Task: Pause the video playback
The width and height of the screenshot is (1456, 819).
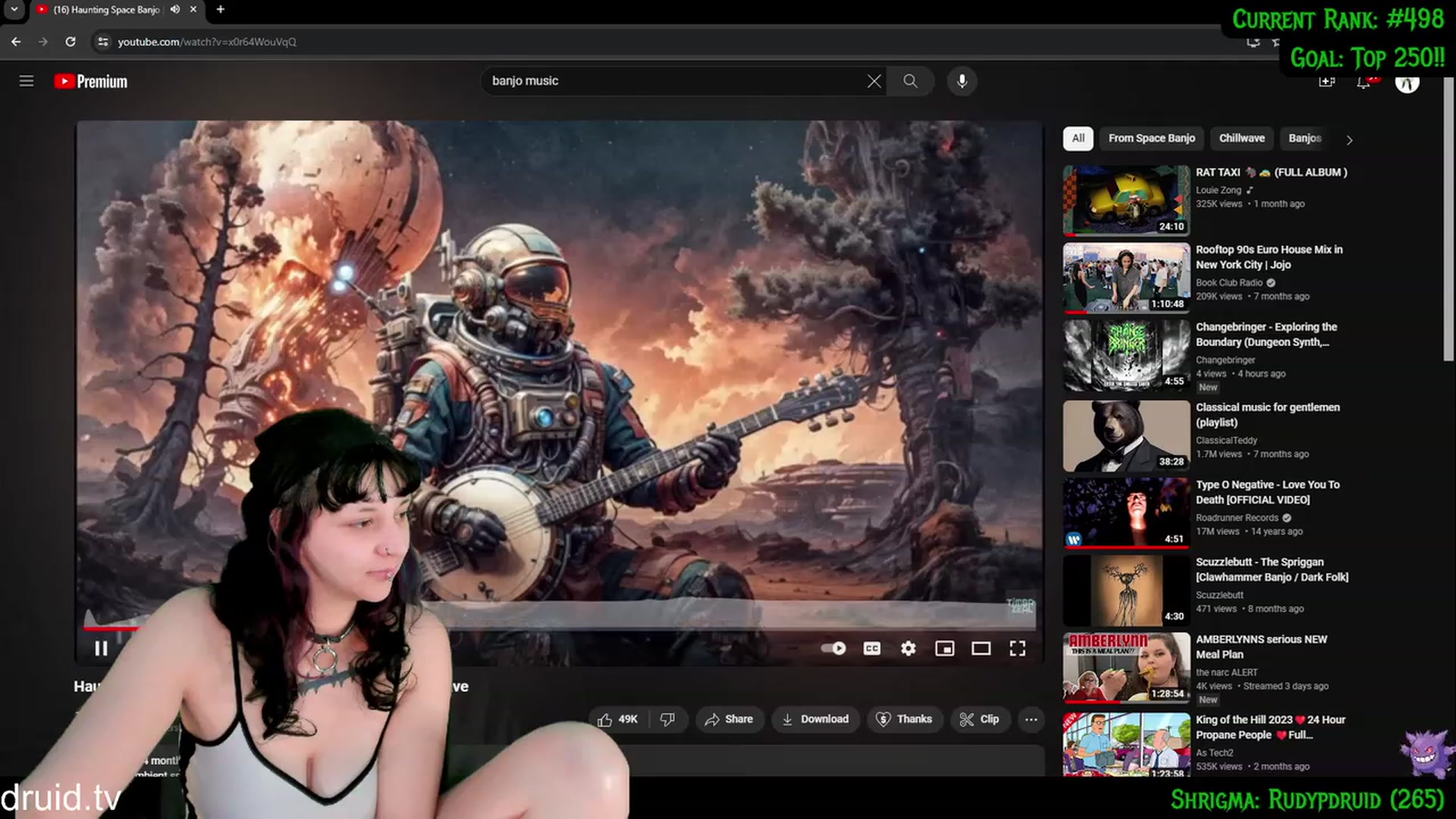Action: tap(101, 648)
